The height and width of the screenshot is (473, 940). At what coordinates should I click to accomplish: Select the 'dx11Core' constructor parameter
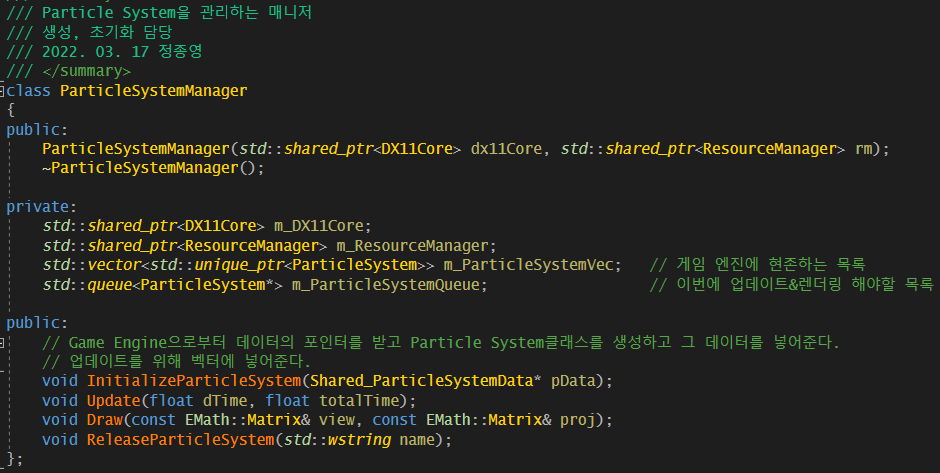point(506,149)
